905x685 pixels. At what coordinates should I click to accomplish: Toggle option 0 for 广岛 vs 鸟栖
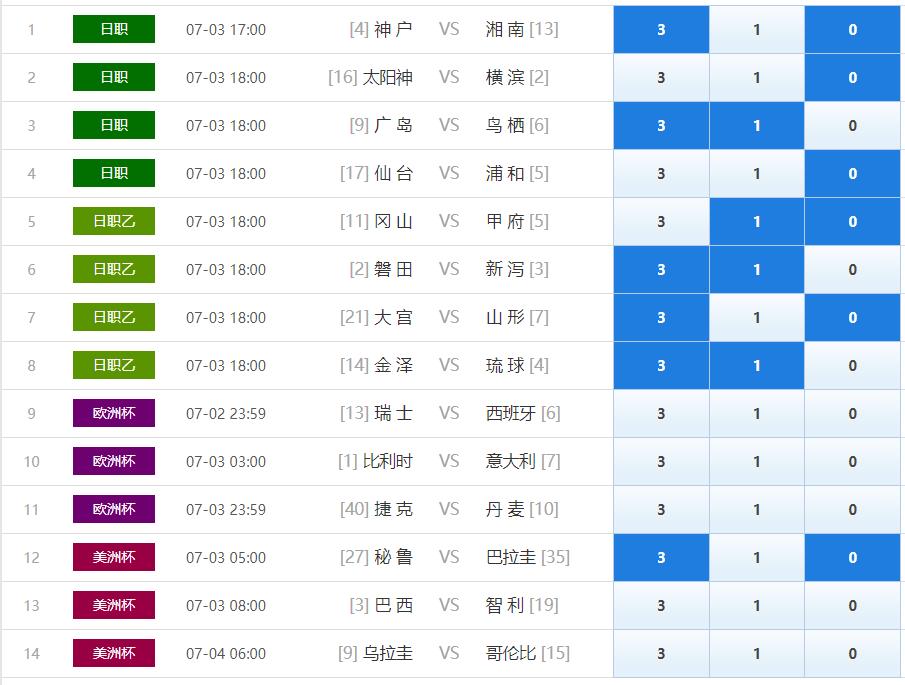point(852,126)
